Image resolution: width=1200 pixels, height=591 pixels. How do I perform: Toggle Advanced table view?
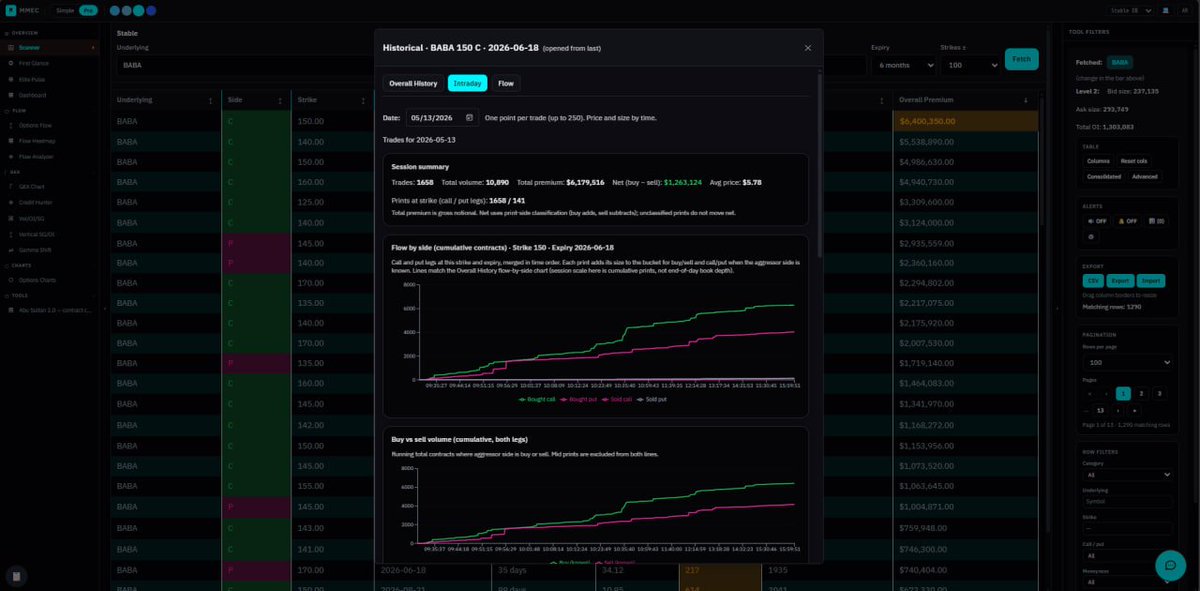click(x=1145, y=177)
